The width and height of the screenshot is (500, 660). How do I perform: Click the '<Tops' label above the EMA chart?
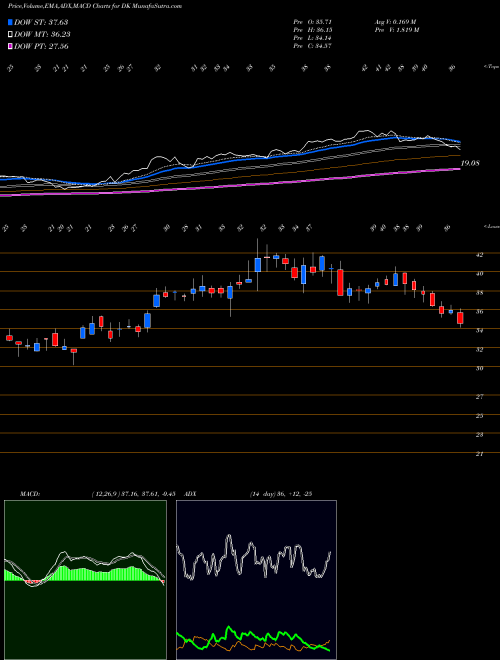tap(491, 67)
